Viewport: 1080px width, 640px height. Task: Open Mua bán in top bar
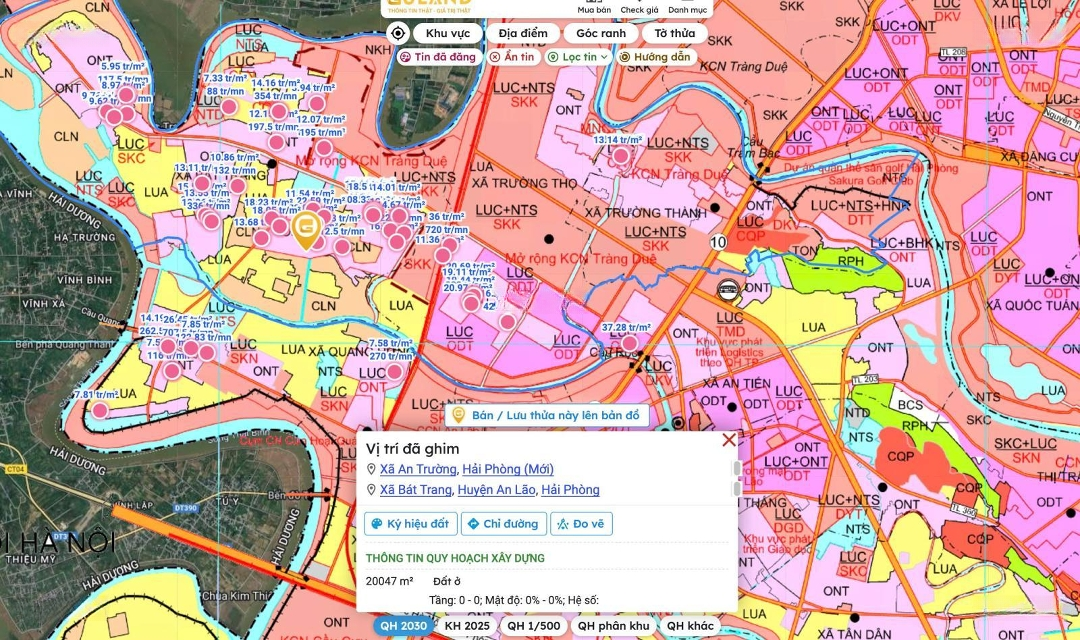[594, 9]
